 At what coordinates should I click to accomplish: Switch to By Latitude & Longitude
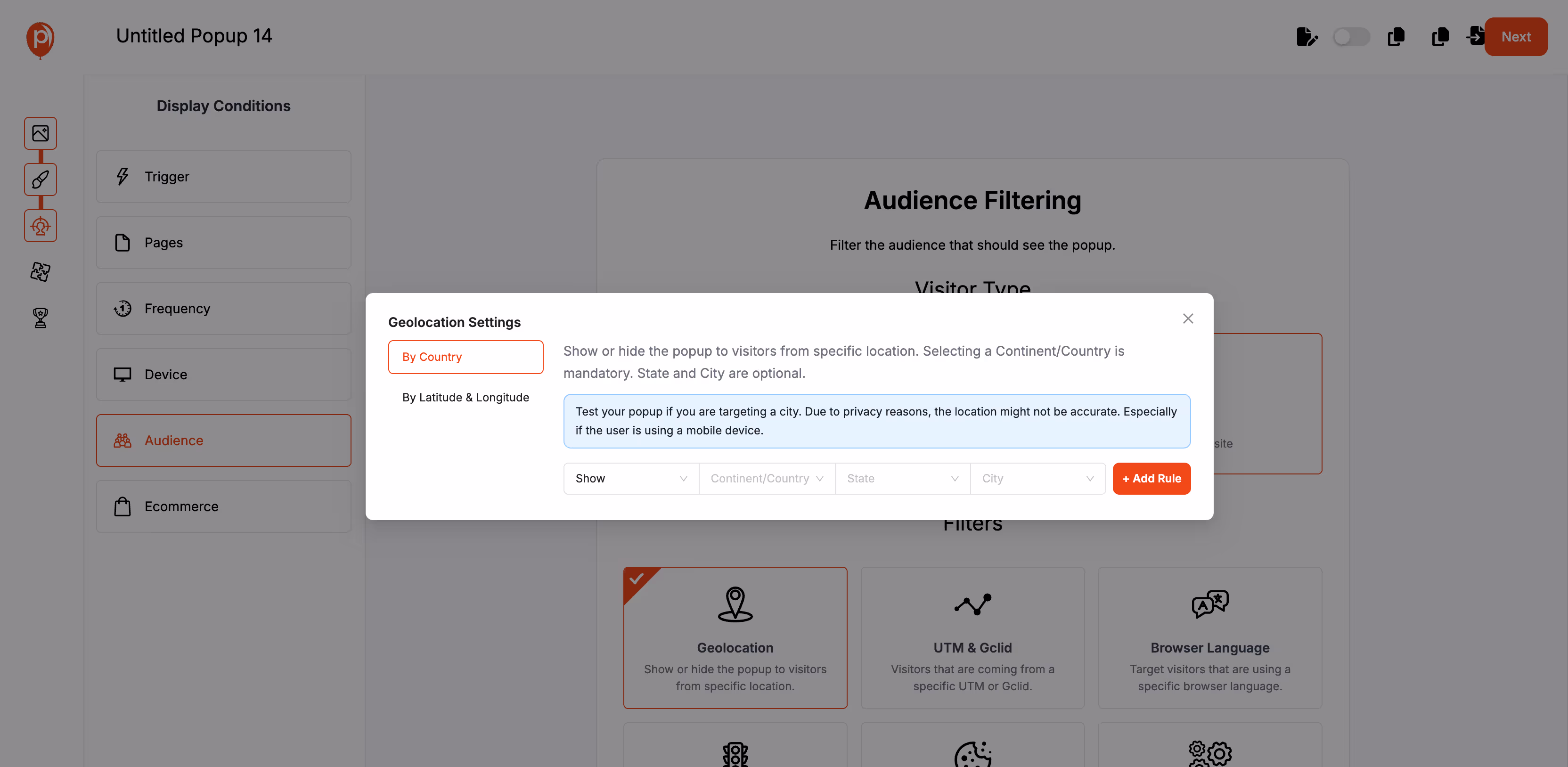(x=465, y=397)
